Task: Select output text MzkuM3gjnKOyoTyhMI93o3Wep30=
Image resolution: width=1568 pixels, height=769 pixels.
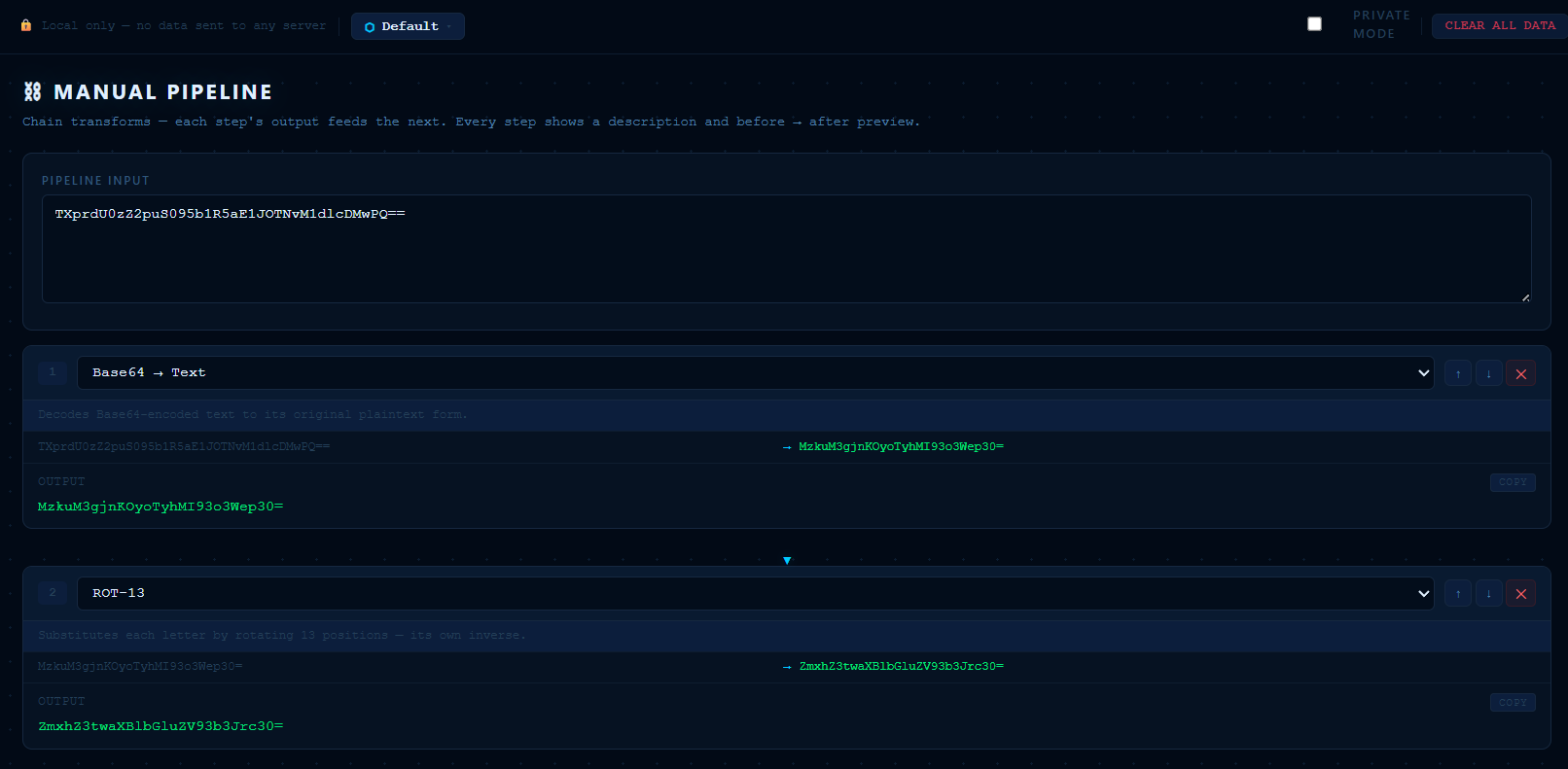Action: pos(160,507)
